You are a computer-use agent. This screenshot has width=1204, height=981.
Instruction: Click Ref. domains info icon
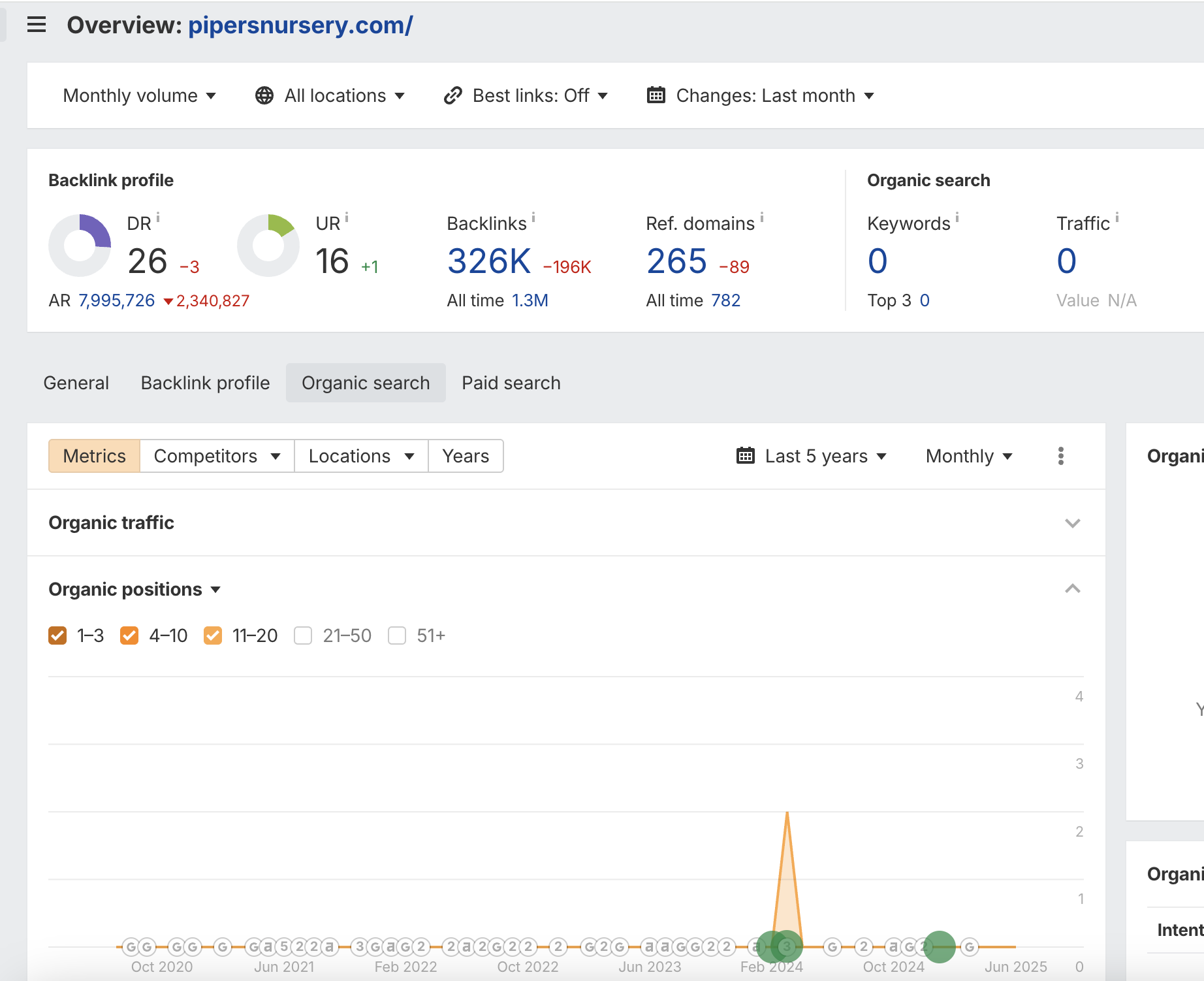click(x=762, y=217)
